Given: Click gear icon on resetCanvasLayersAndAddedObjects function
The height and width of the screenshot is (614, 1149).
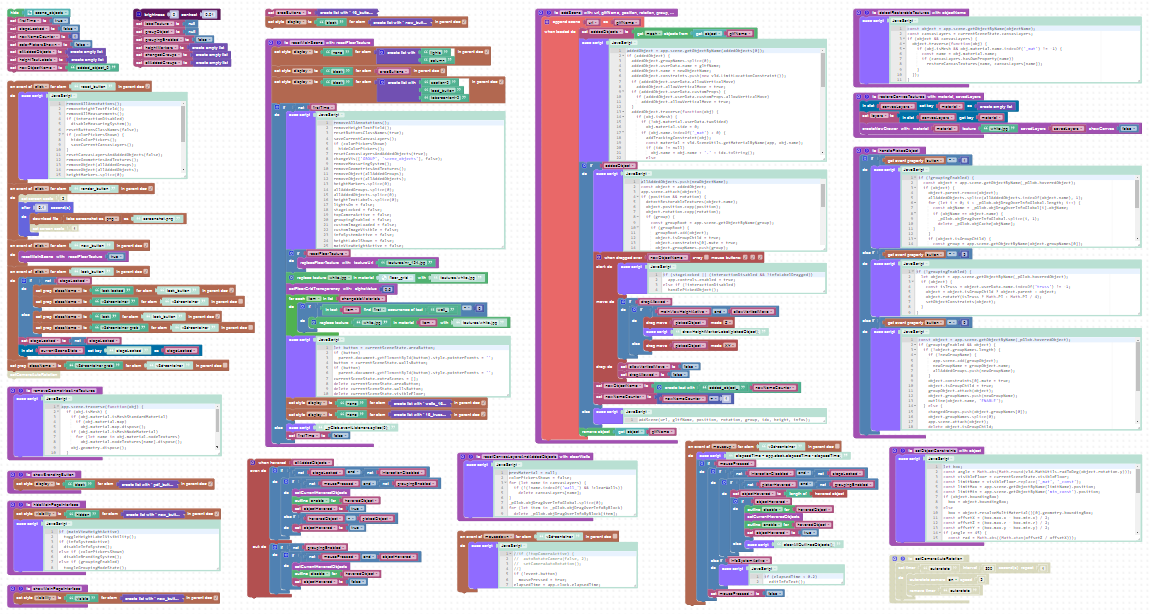Looking at the screenshot, I should coord(462,456).
